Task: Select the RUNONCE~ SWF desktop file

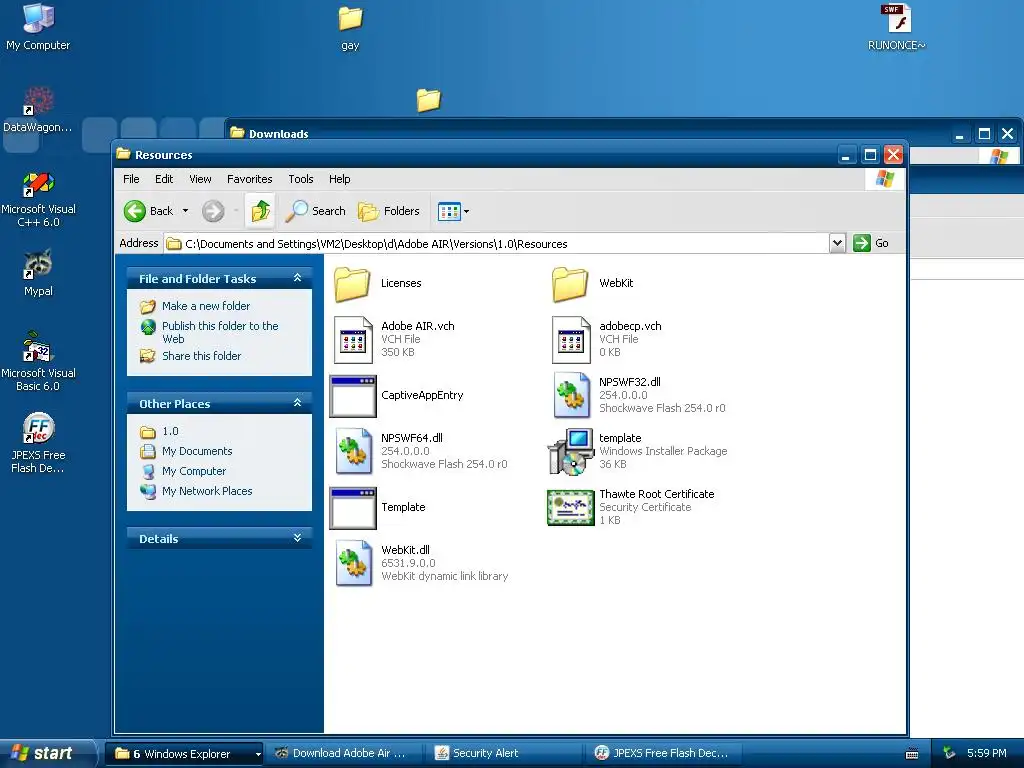Action: (x=896, y=27)
